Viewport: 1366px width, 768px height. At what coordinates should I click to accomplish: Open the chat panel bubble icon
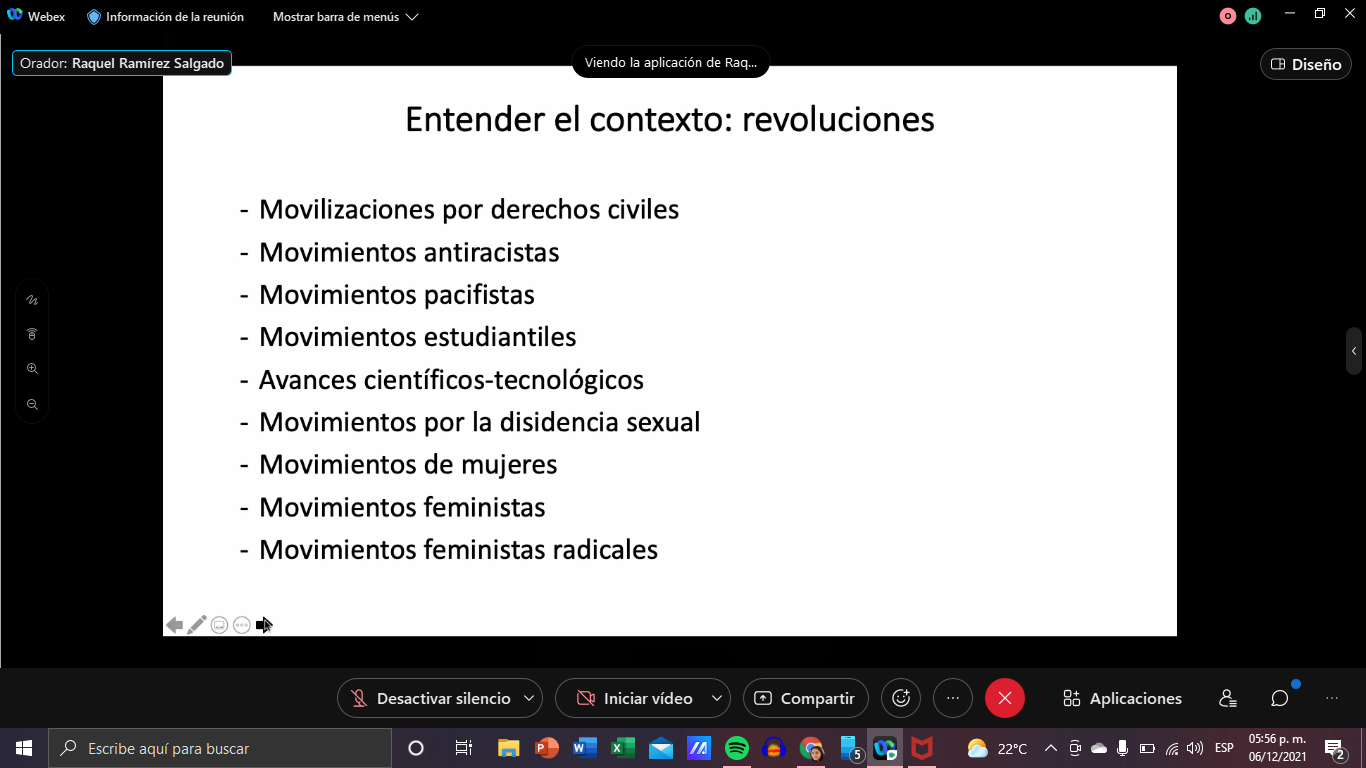click(1280, 698)
